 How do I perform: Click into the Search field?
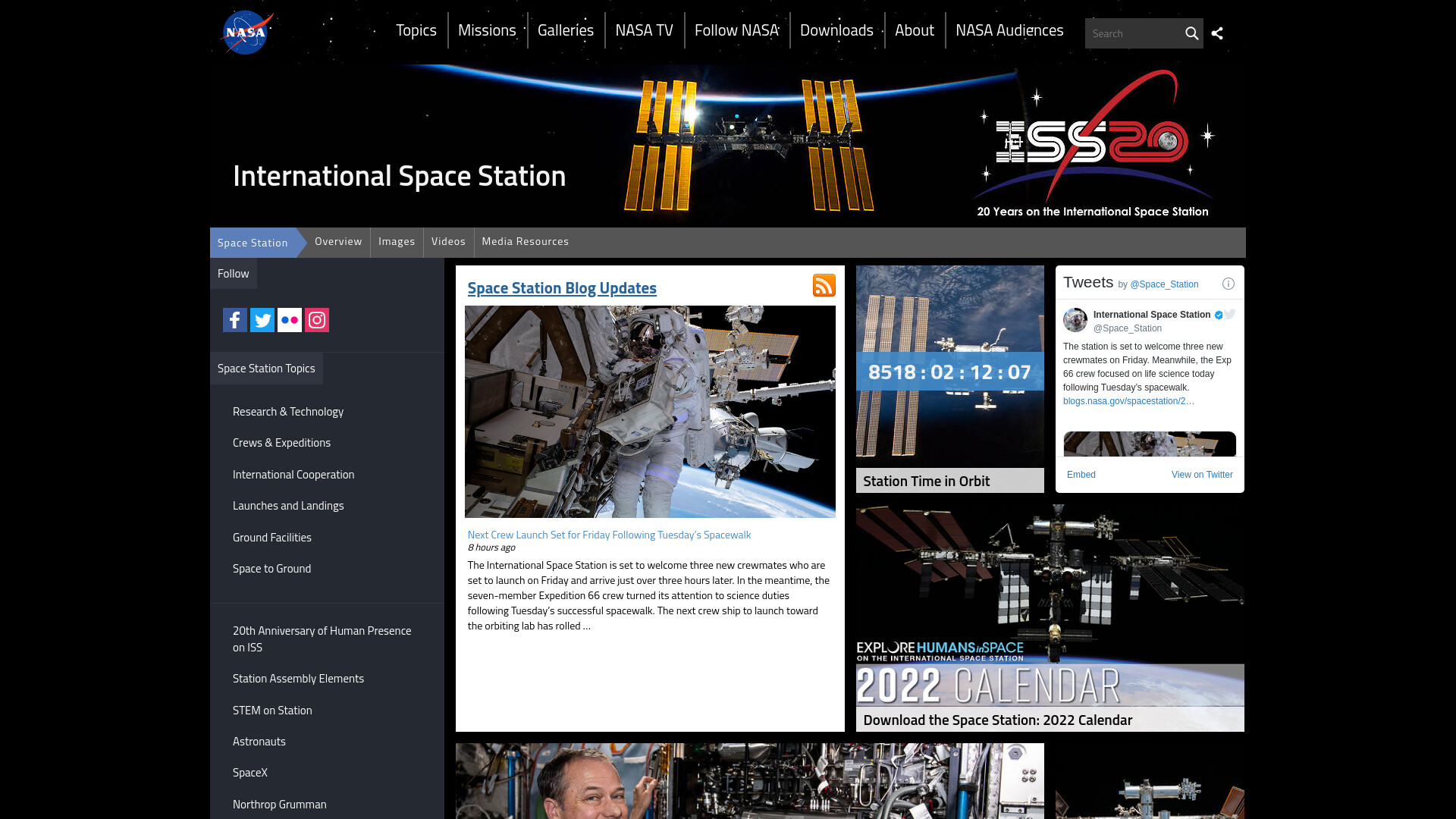click(x=1133, y=33)
